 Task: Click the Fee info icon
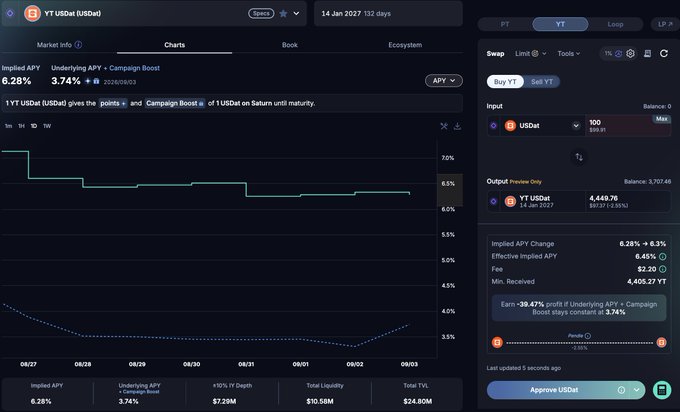(x=663, y=269)
